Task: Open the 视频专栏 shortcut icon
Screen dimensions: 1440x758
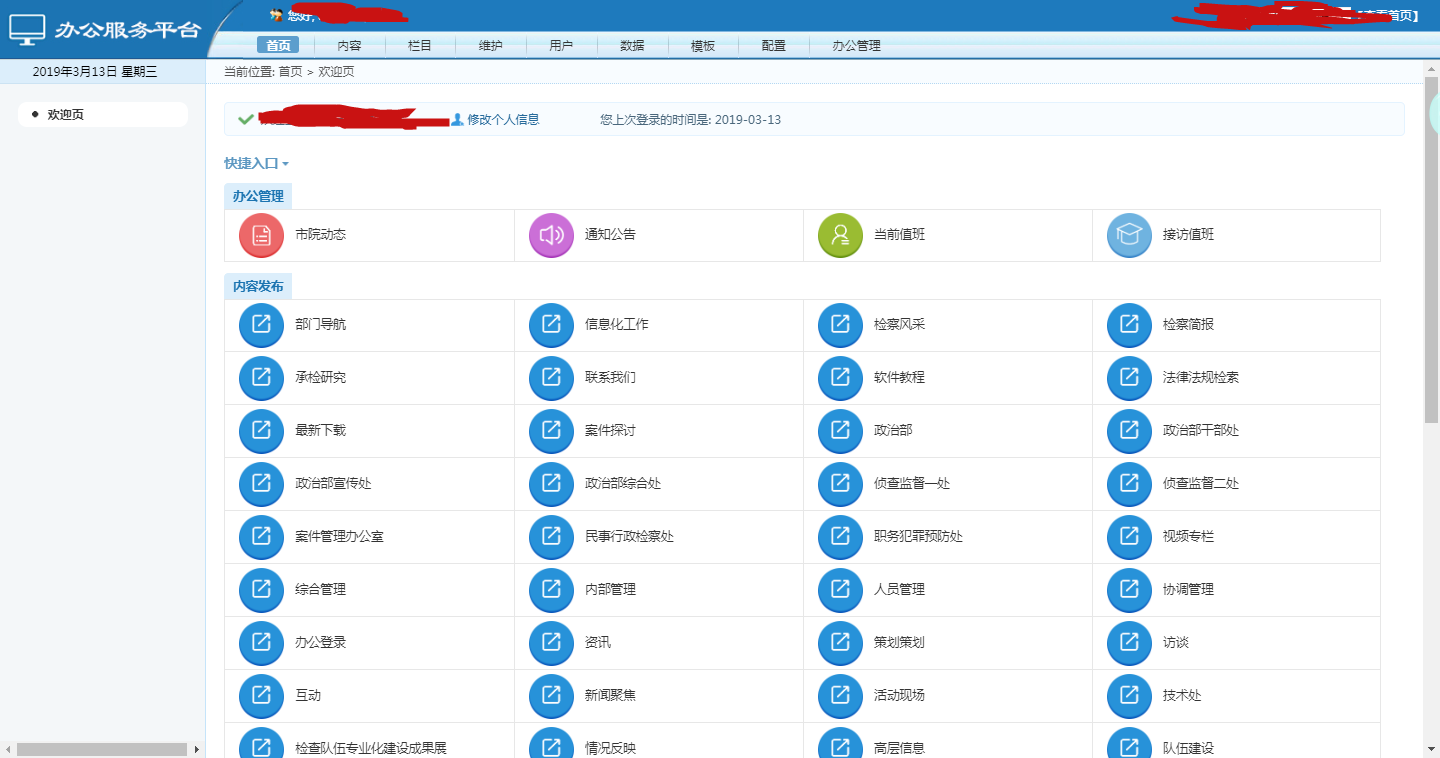Action: pos(1129,537)
